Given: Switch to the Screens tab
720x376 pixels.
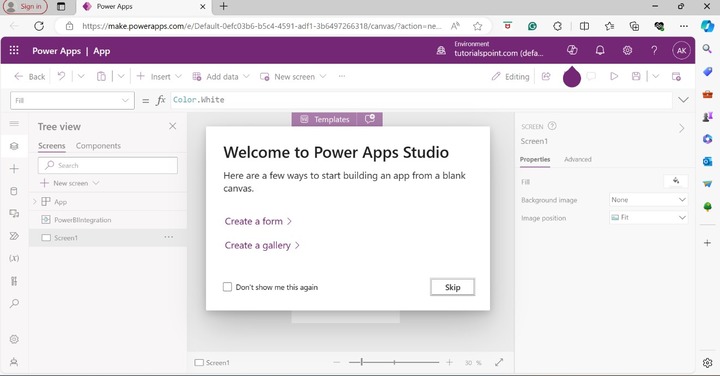Looking at the screenshot, I should pyautogui.click(x=51, y=146).
